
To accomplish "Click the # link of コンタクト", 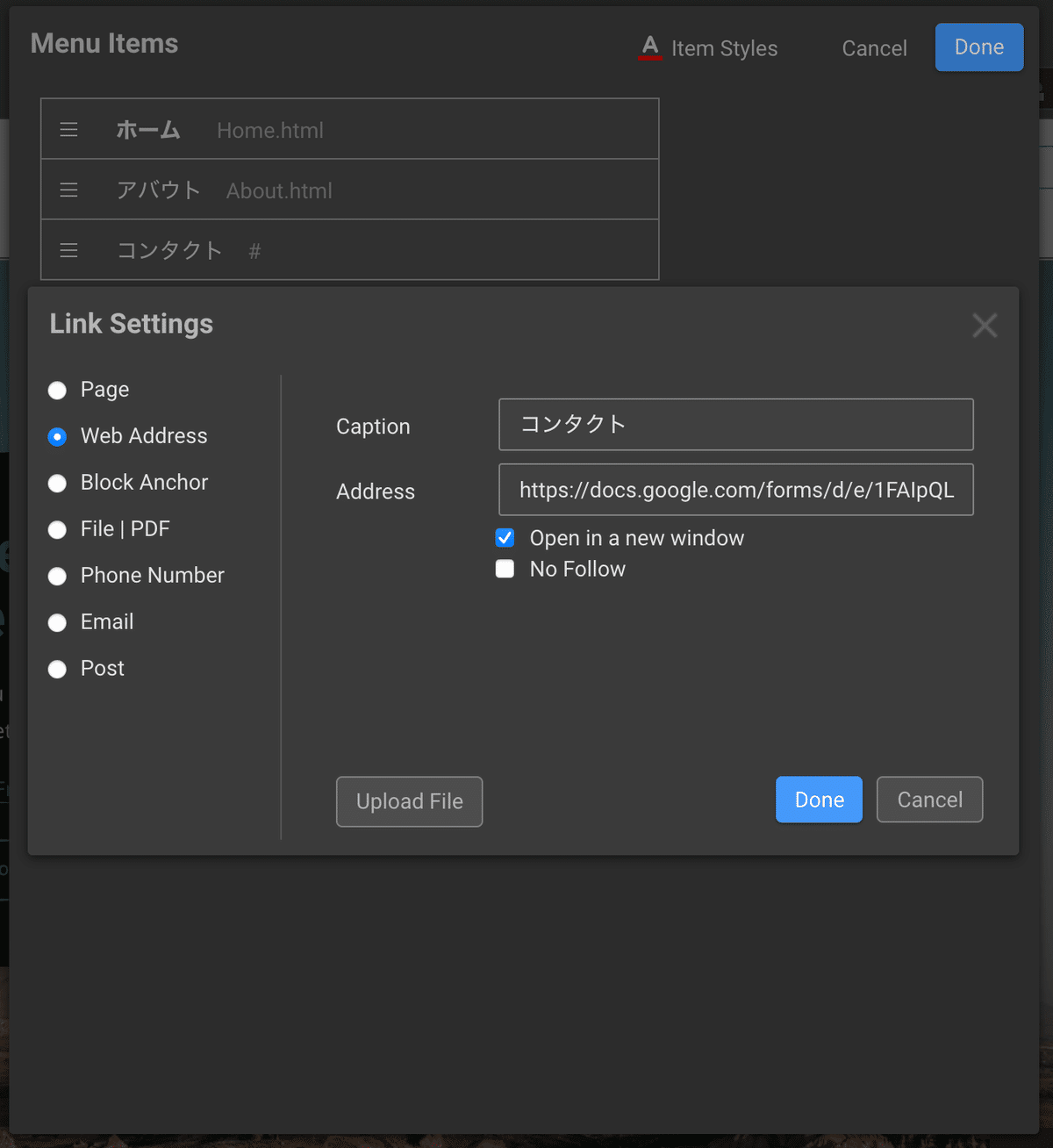I will (x=254, y=252).
